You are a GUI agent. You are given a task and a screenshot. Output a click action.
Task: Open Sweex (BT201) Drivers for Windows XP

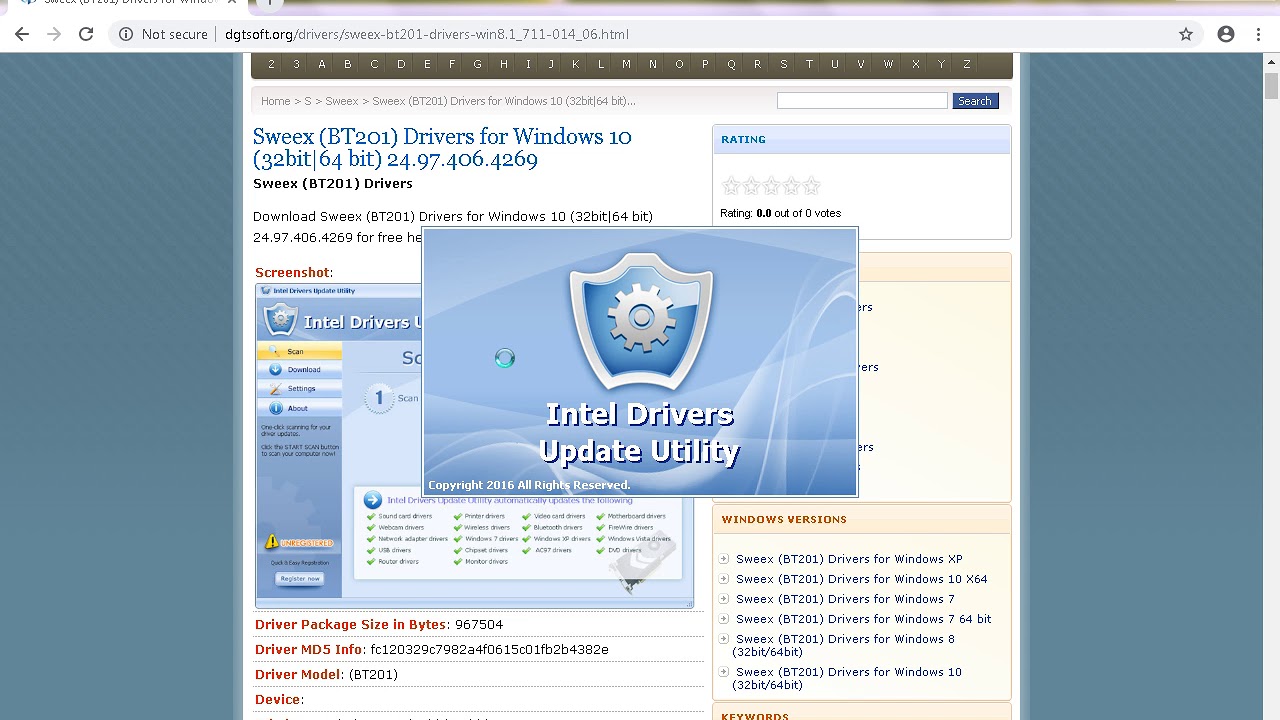849,559
